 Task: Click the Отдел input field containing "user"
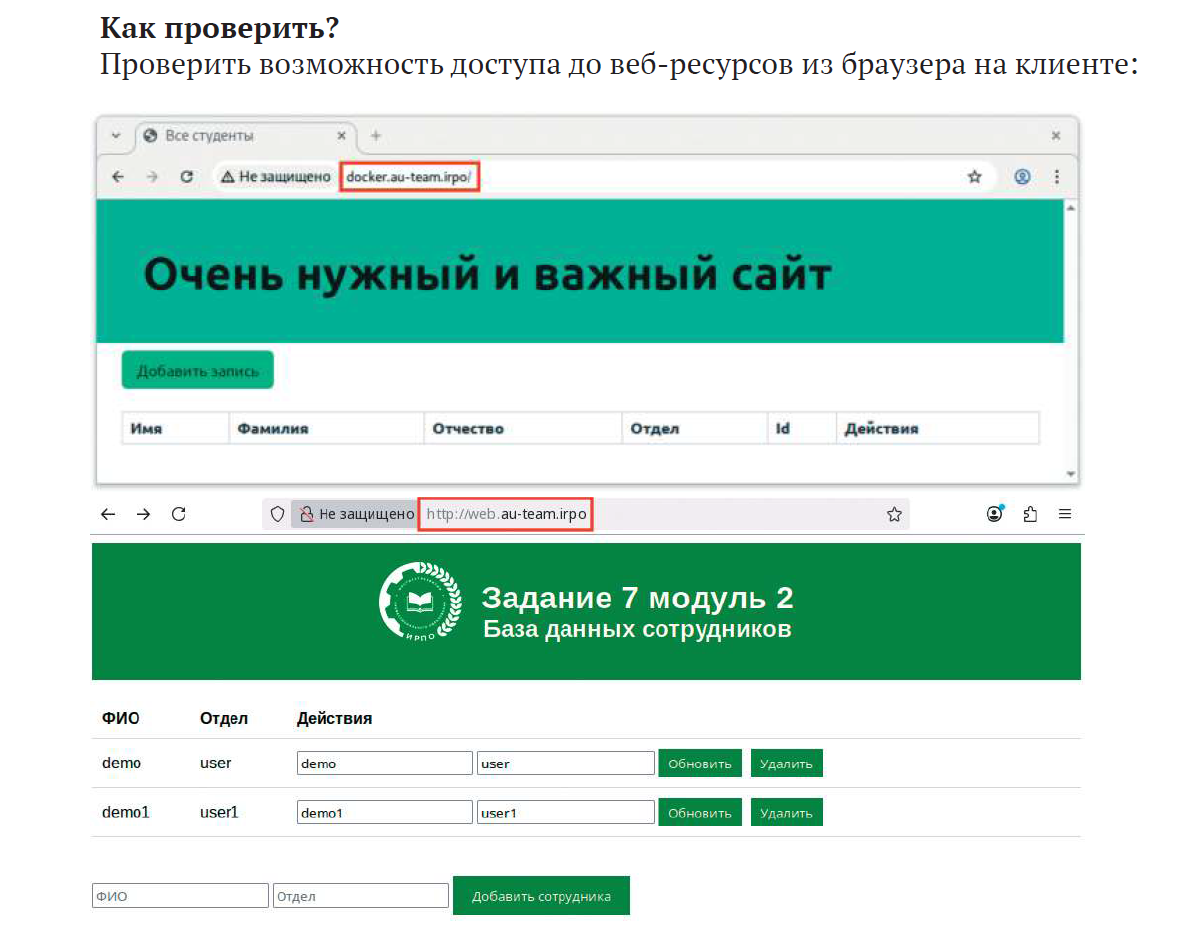point(566,763)
